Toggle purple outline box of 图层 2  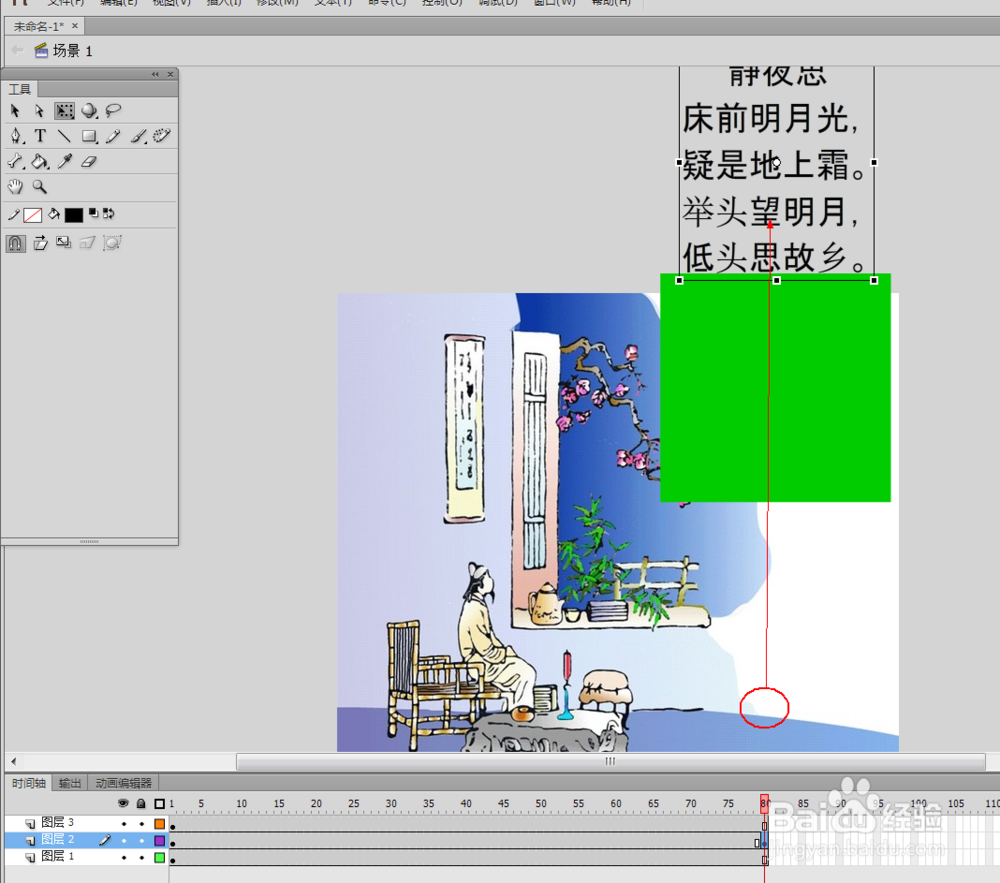[159, 840]
